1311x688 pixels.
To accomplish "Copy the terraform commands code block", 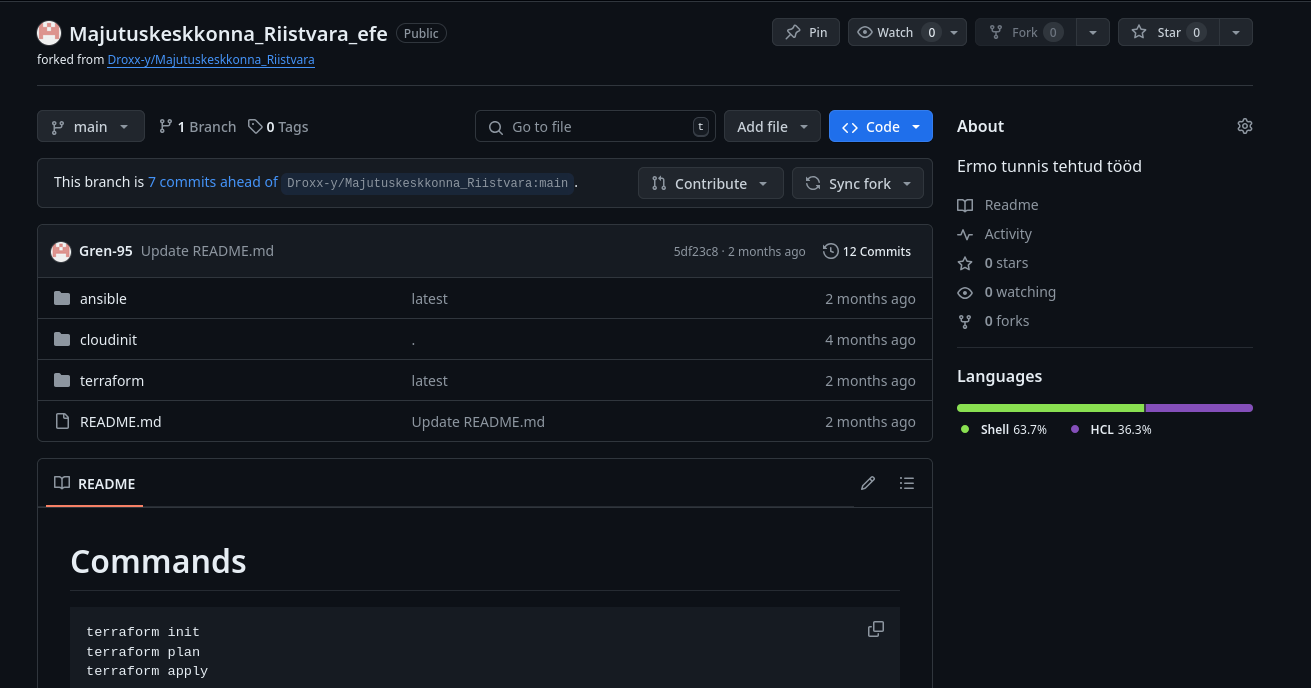I will (x=876, y=629).
